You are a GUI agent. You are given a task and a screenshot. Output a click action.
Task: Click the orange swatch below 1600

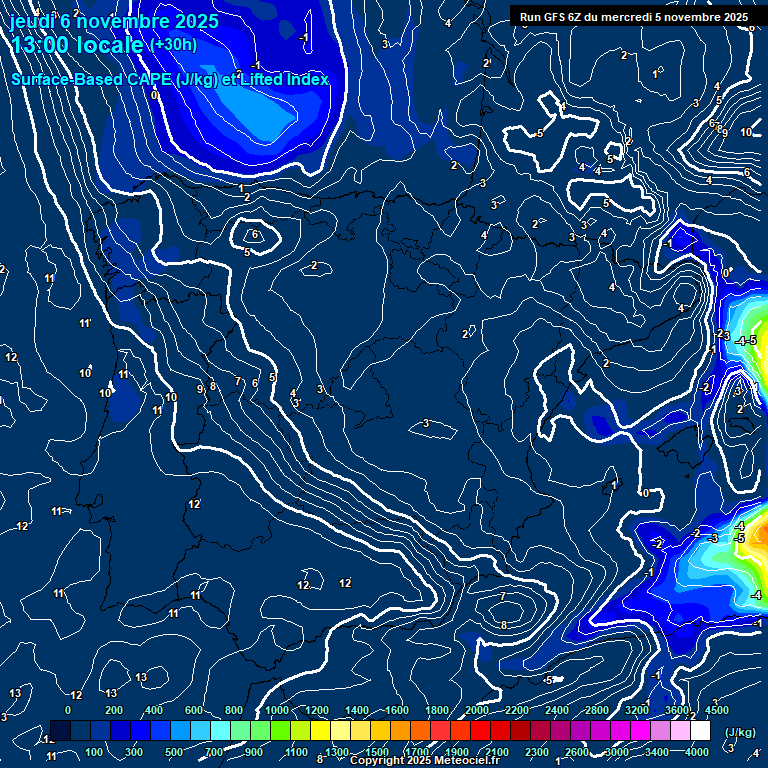click(x=400, y=730)
